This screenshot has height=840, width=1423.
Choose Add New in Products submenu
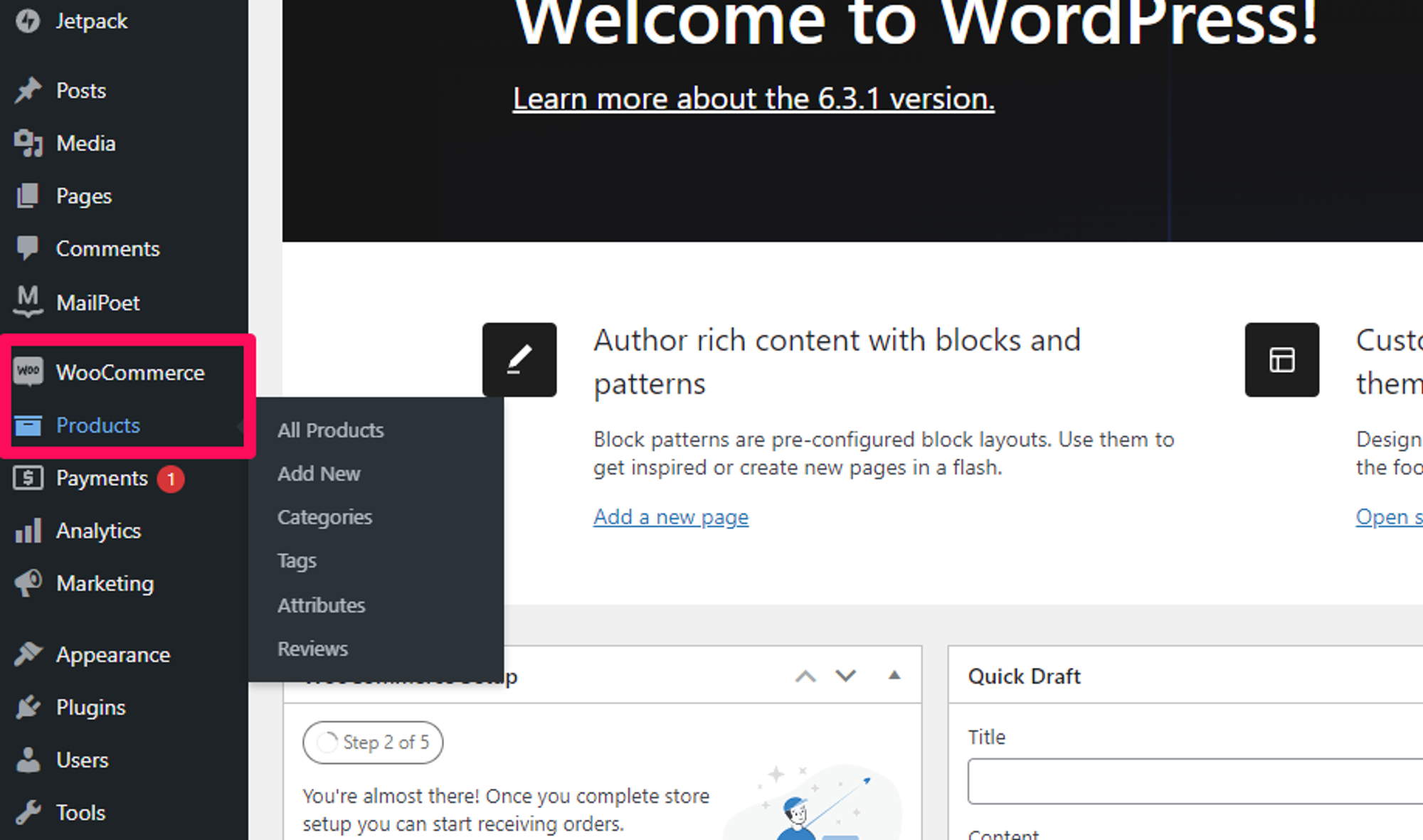[319, 474]
